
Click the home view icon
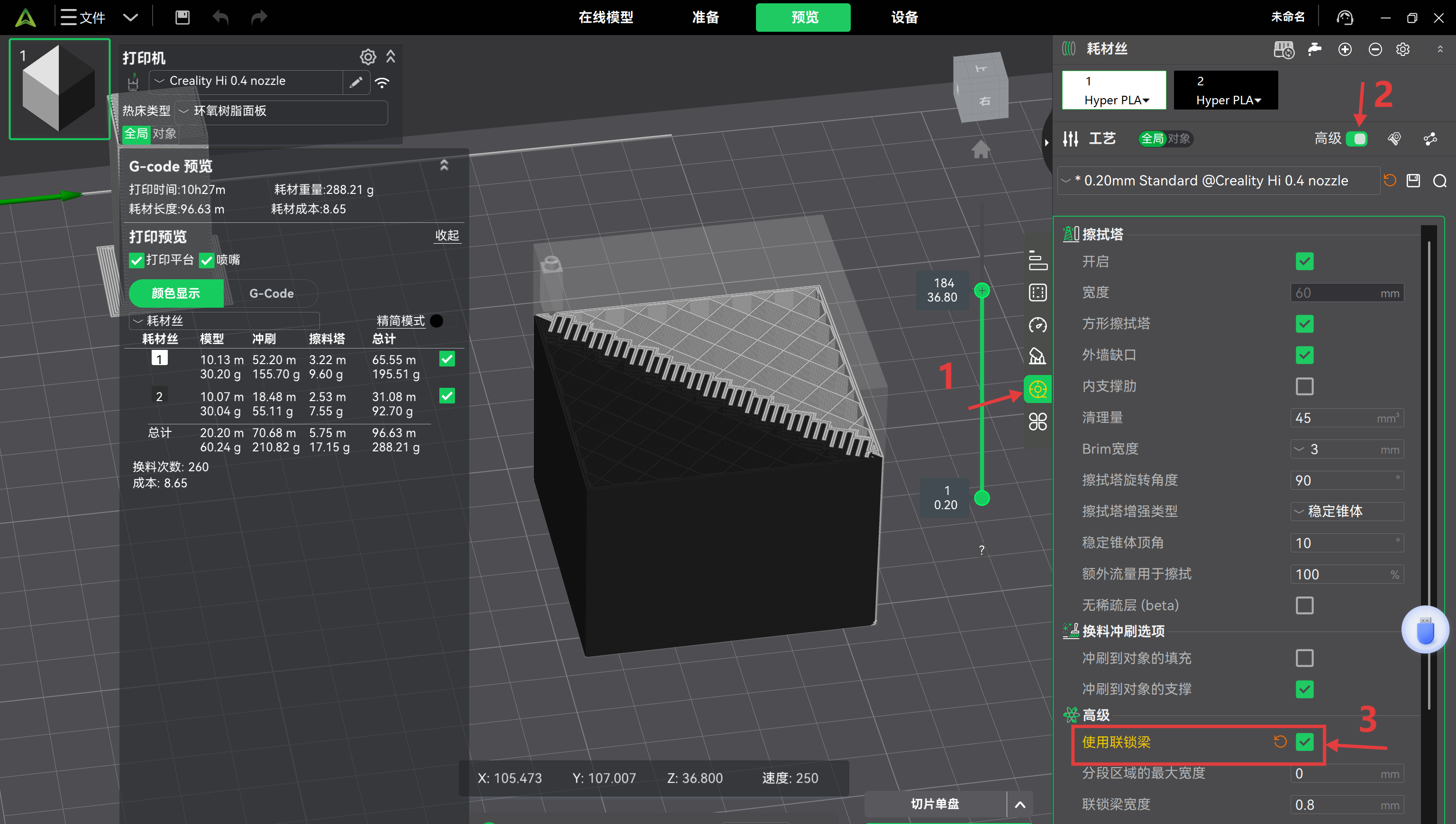pyautogui.click(x=981, y=149)
